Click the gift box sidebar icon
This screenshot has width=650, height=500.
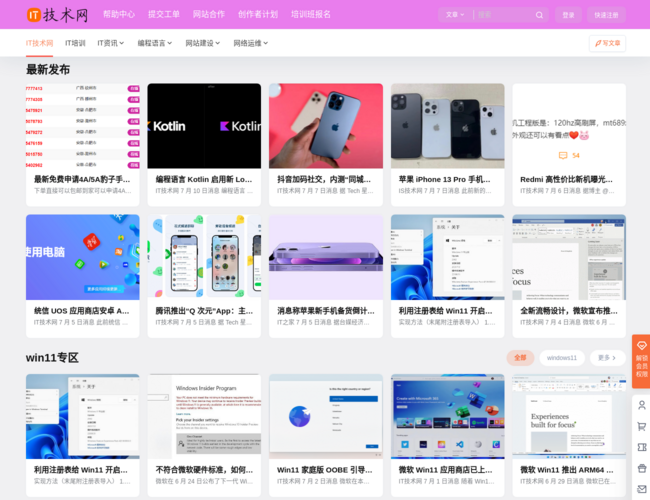(641, 468)
